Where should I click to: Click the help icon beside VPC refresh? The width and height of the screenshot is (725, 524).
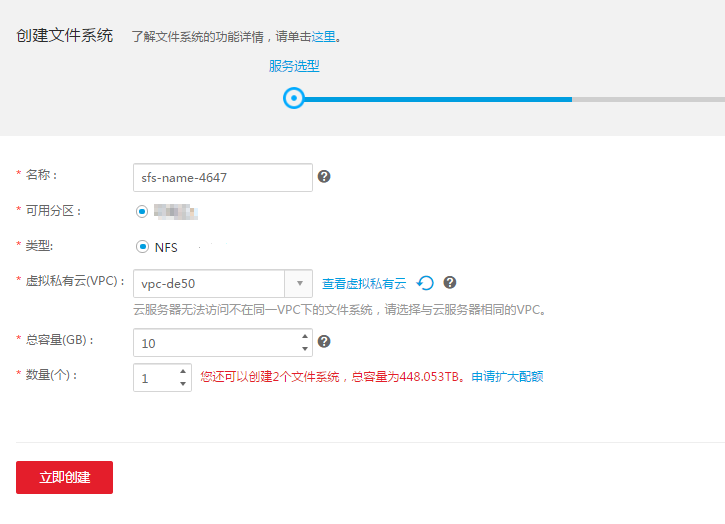pyautogui.click(x=450, y=282)
